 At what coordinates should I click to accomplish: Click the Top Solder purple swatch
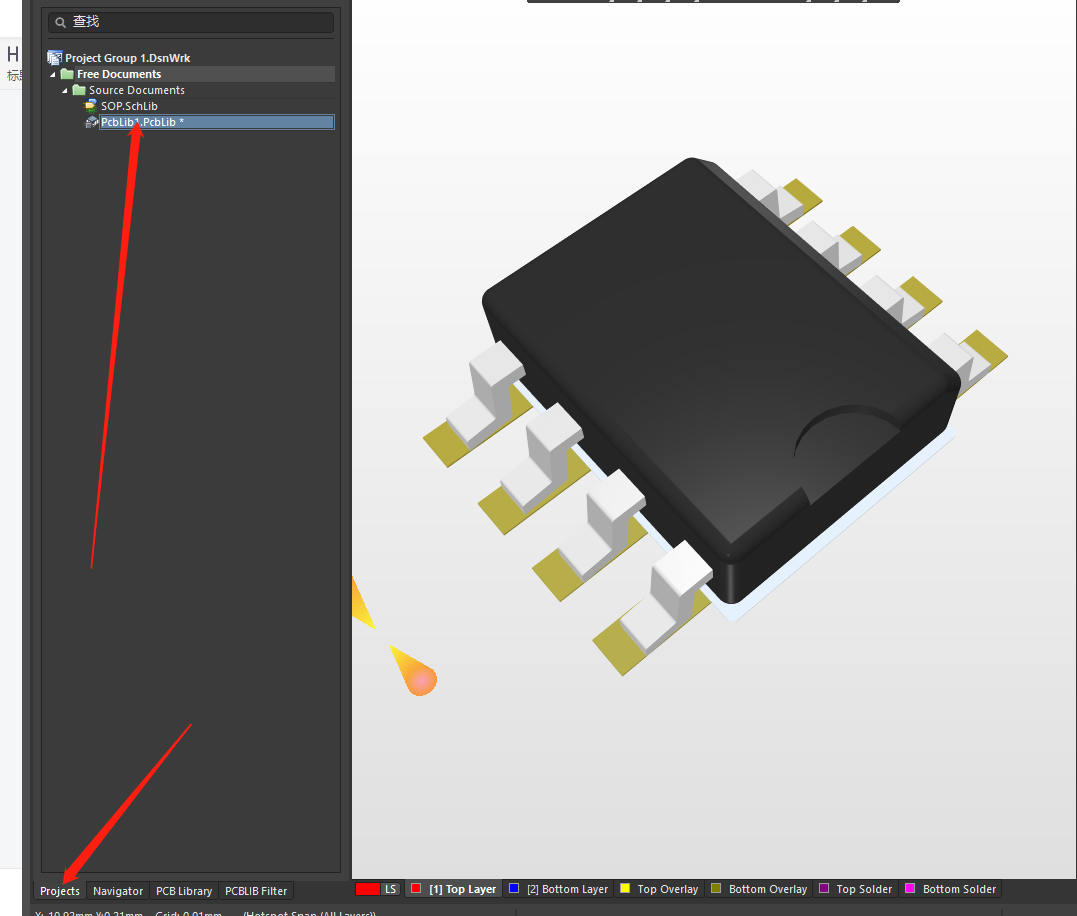click(824, 889)
